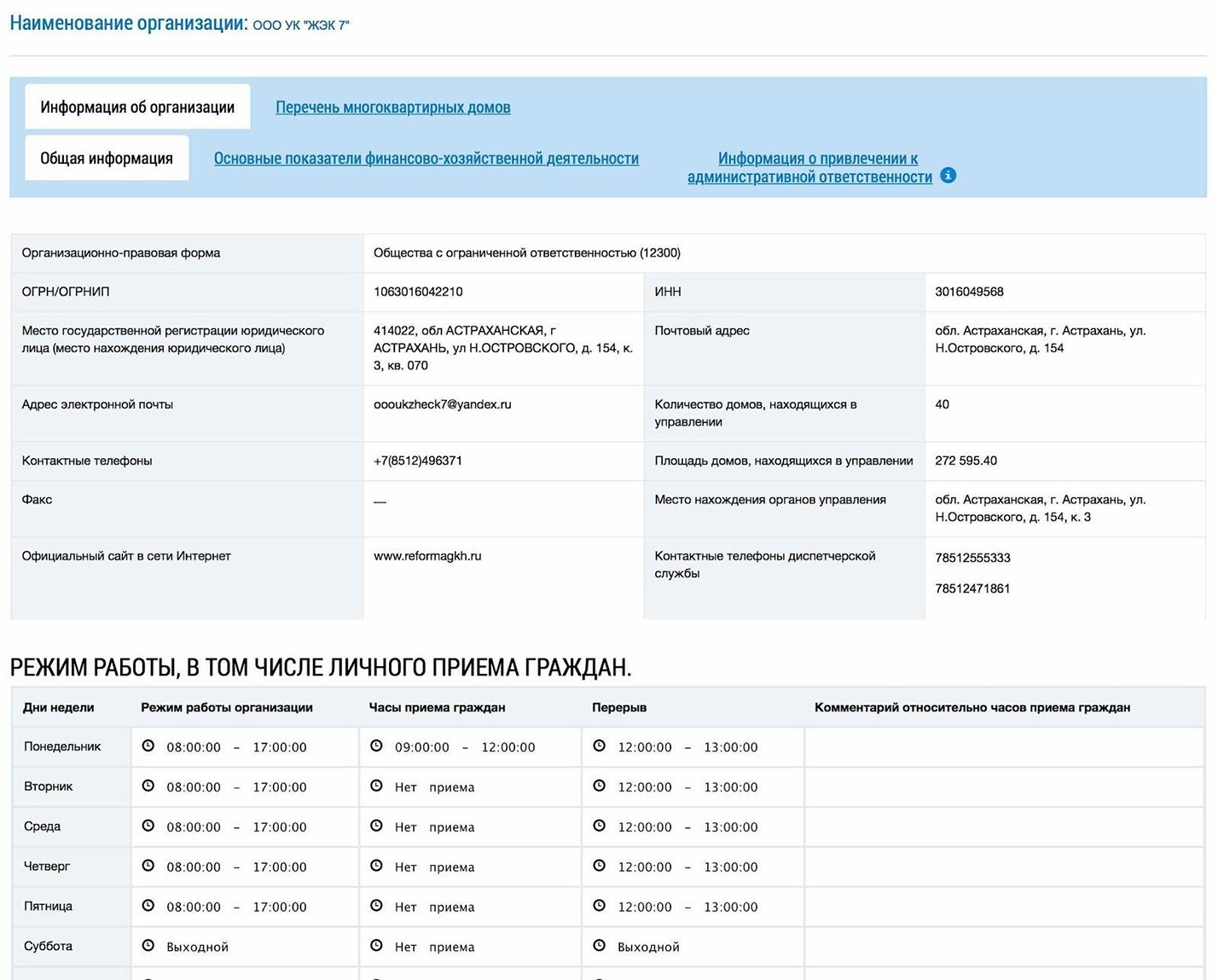Click clock icon in Суббота working hours cell
This screenshot has height=980, width=1218.
pyautogui.click(x=148, y=946)
